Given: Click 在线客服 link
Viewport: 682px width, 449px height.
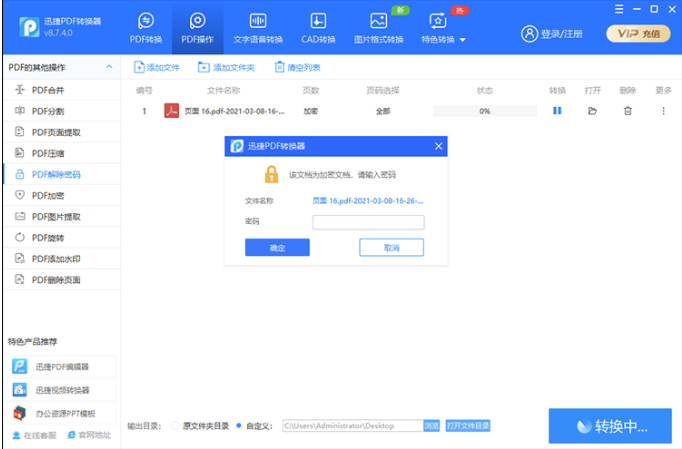Looking at the screenshot, I should click(x=35, y=435).
